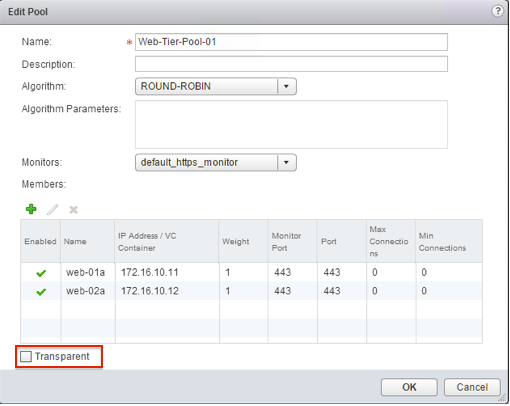Screen dimensions: 510x406
Task: Click the X delete member icon
Action: point(73,210)
